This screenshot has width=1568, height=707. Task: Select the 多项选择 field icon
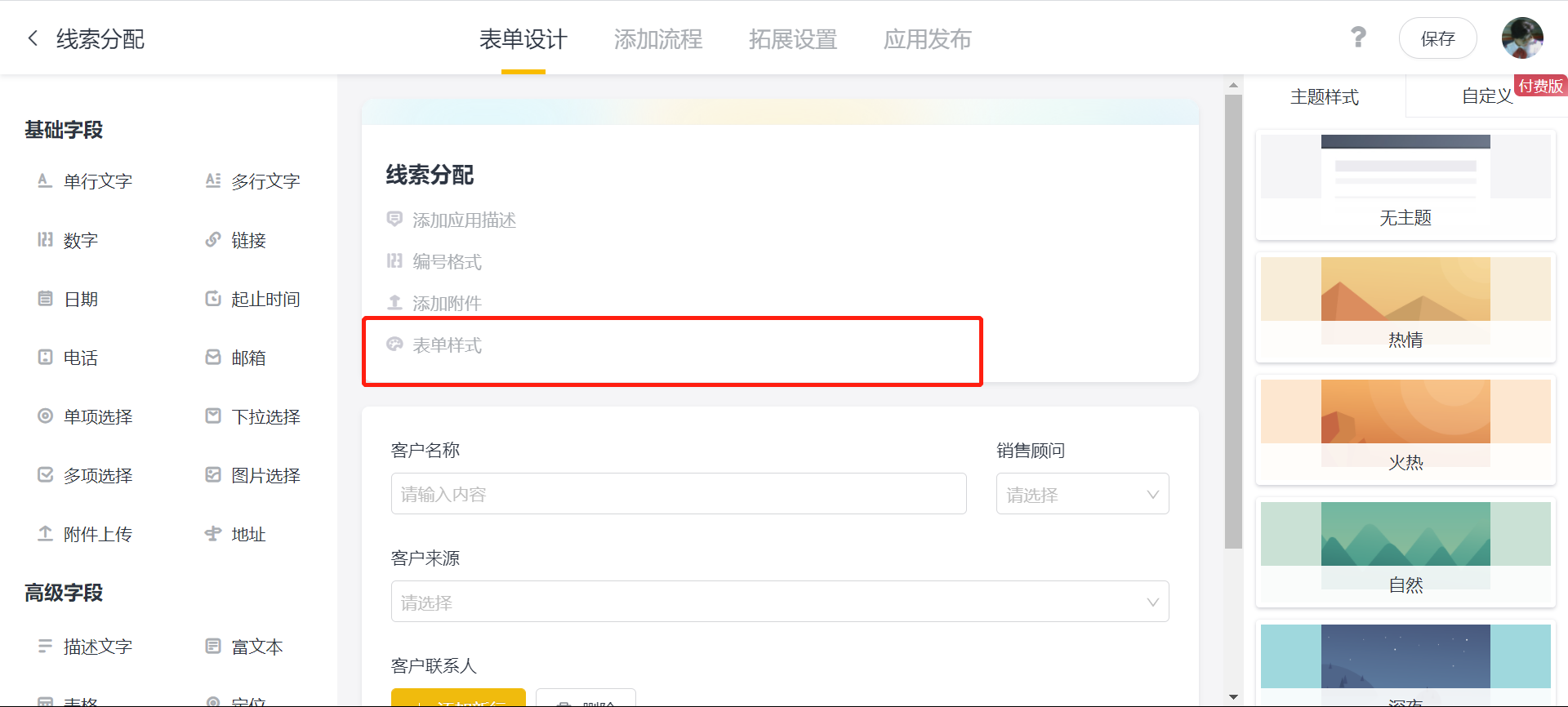click(45, 475)
